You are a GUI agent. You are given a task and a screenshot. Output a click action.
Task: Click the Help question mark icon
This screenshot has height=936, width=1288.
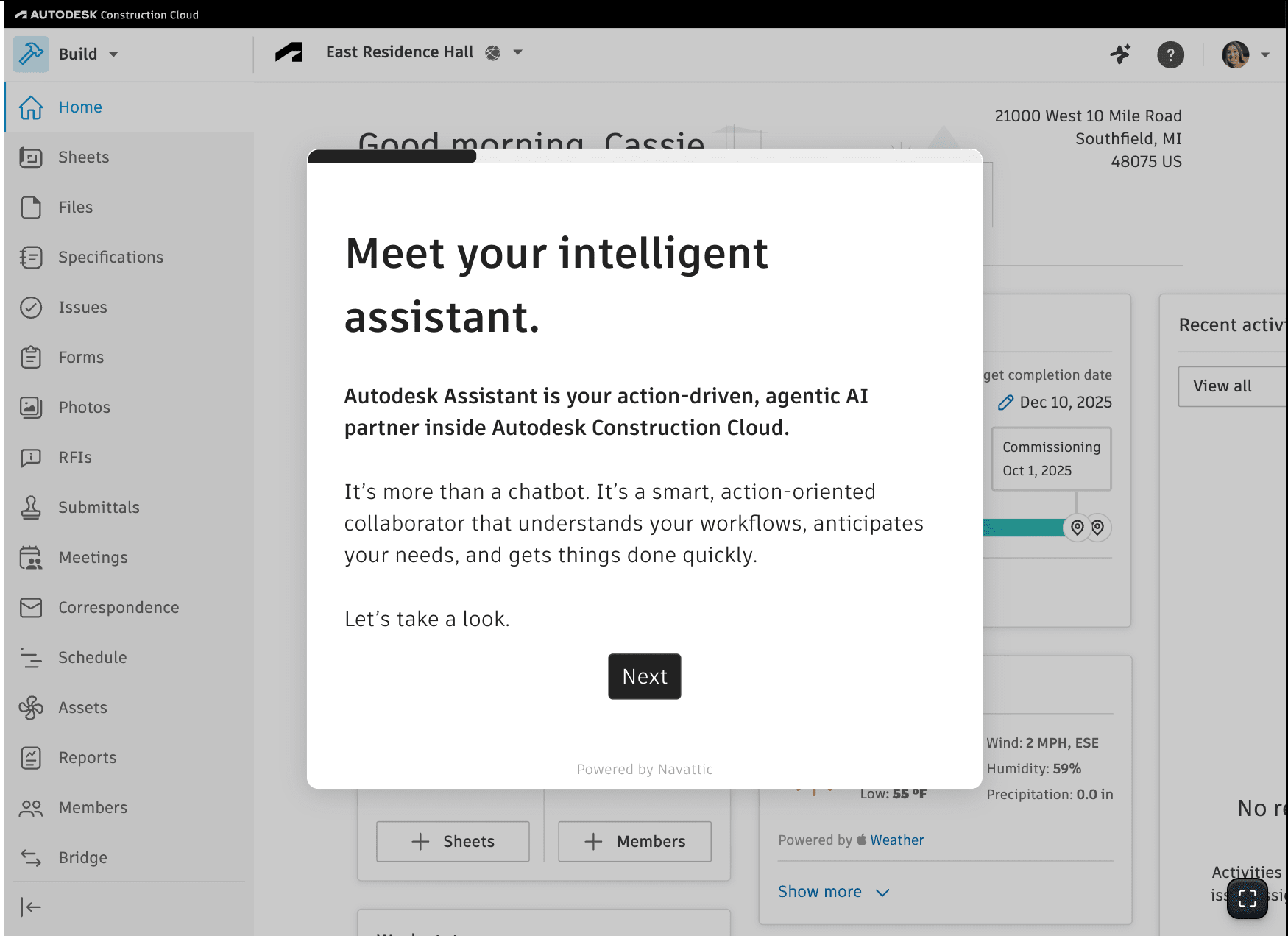tap(1171, 54)
